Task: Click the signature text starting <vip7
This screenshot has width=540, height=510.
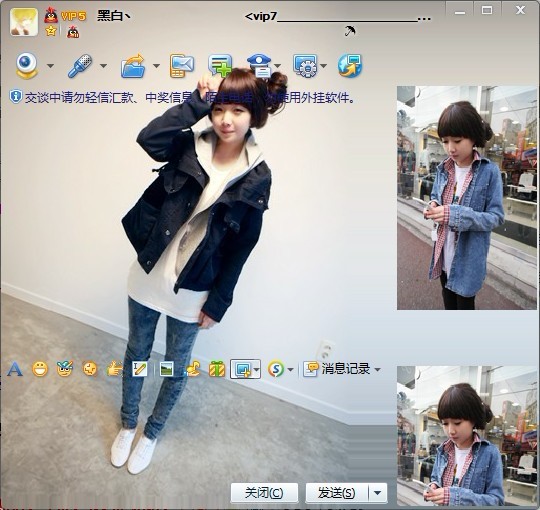Action: (x=338, y=17)
